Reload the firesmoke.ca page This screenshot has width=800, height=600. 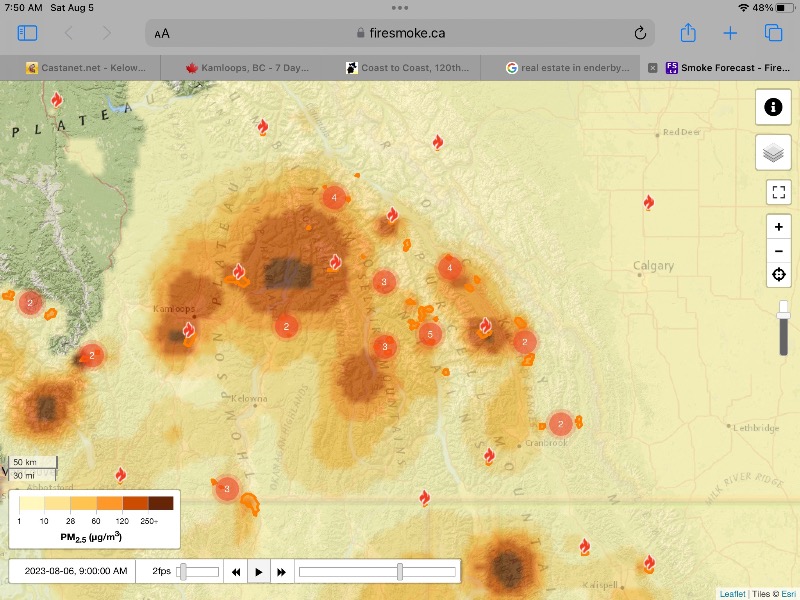[x=640, y=33]
